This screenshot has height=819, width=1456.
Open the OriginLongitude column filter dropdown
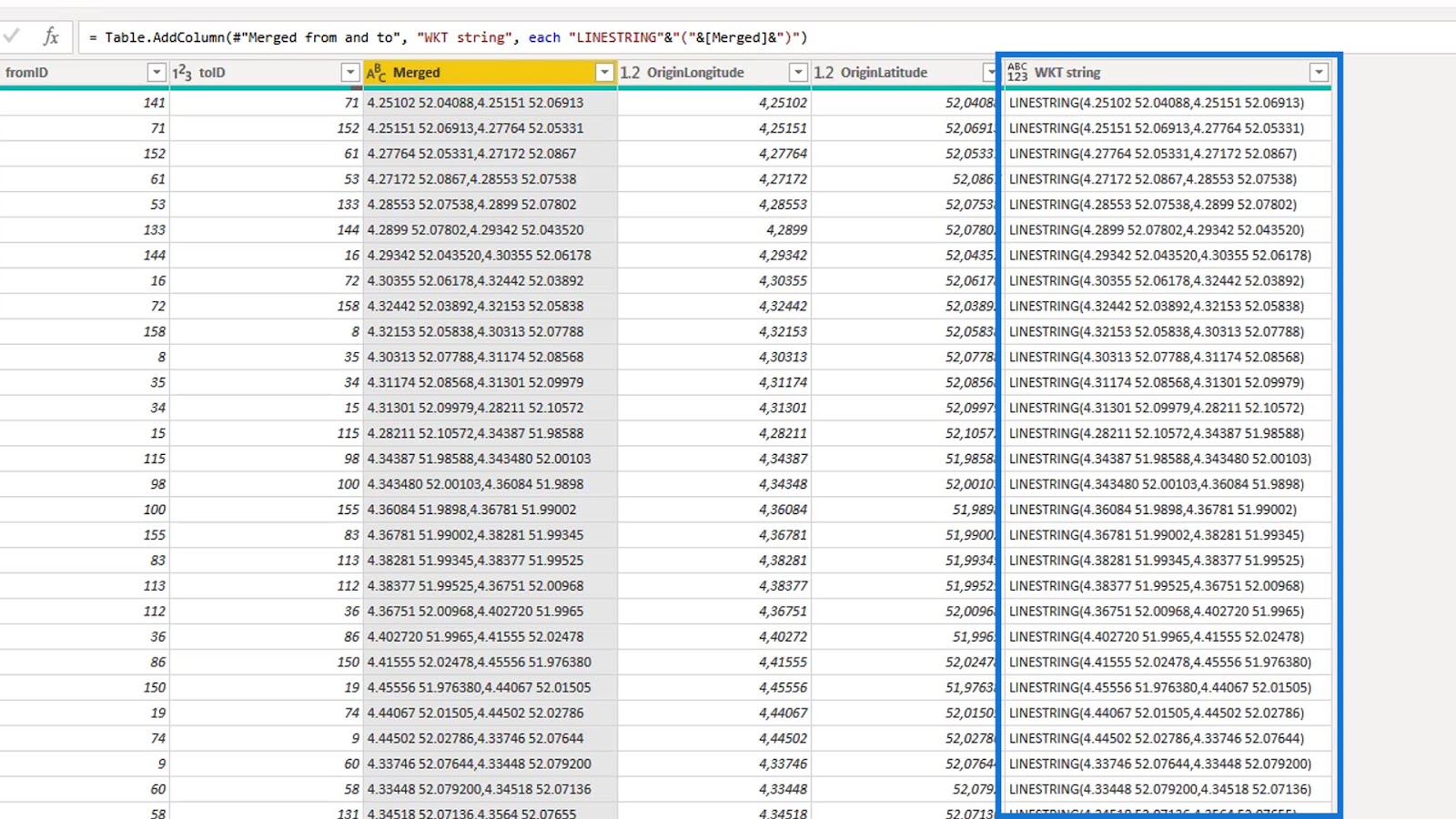click(x=798, y=72)
